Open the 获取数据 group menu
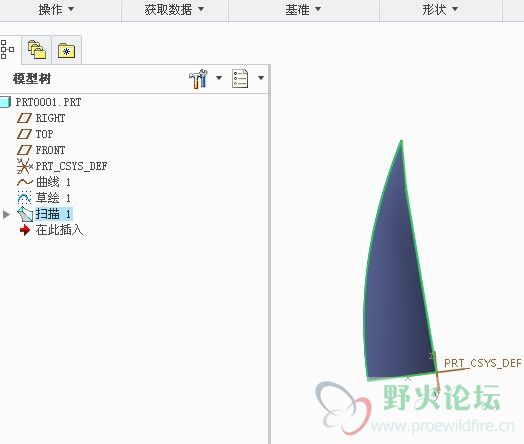 click(174, 9)
